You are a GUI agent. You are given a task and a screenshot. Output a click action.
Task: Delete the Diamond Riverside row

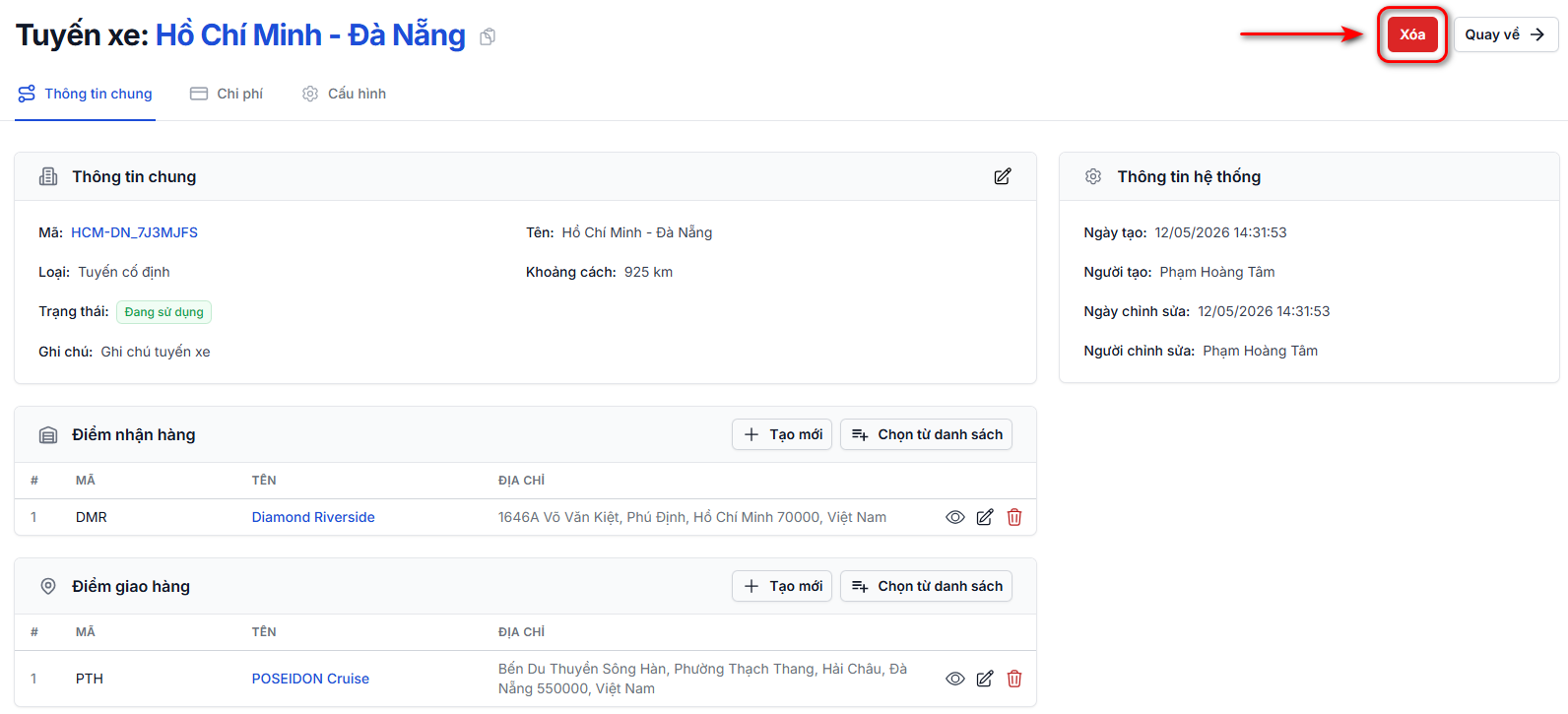pos(1014,517)
